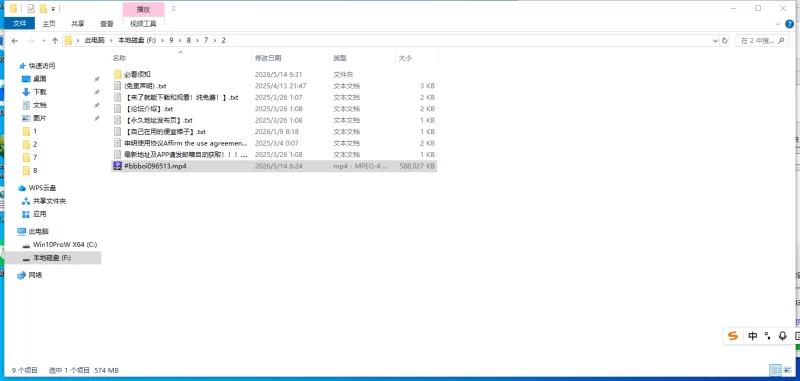Switch to details view layout
800x381 pixels.
click(x=775, y=370)
